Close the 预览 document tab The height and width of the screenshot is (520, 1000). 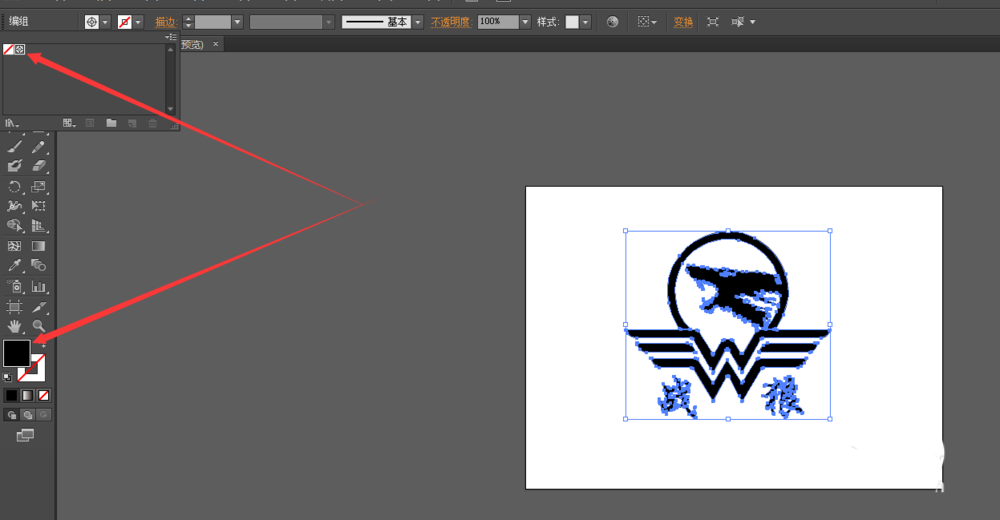tap(216, 44)
